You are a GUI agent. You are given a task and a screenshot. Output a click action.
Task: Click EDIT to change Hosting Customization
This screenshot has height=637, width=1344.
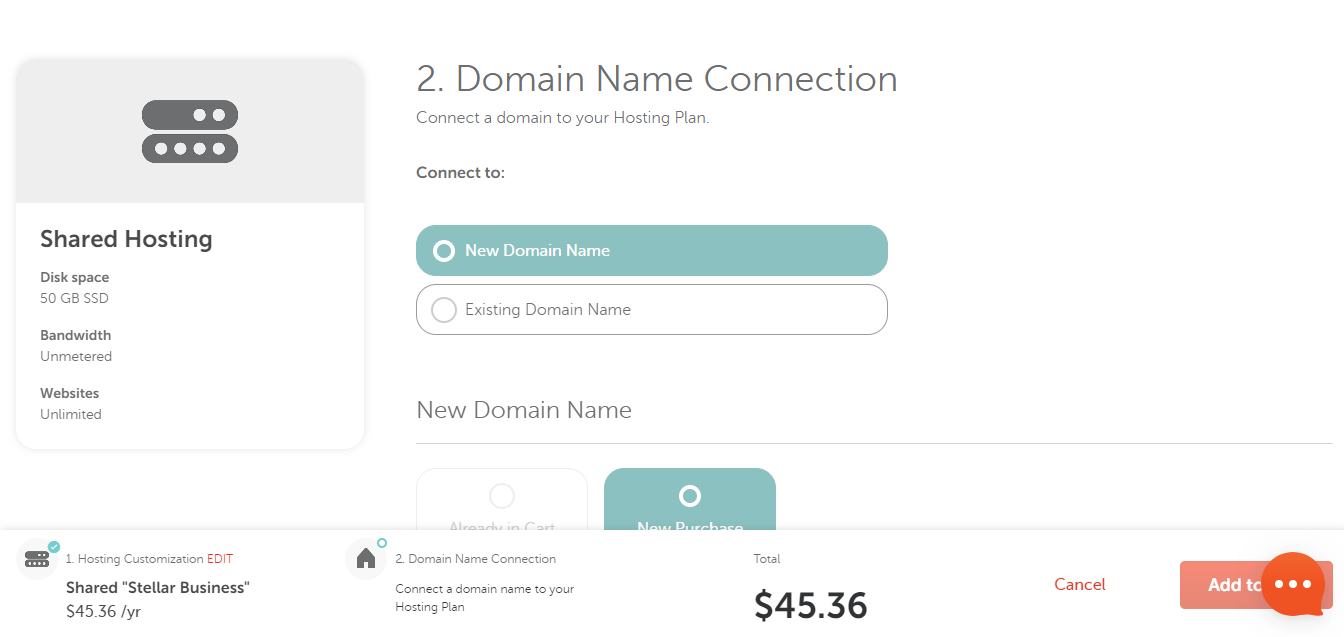[x=219, y=559]
